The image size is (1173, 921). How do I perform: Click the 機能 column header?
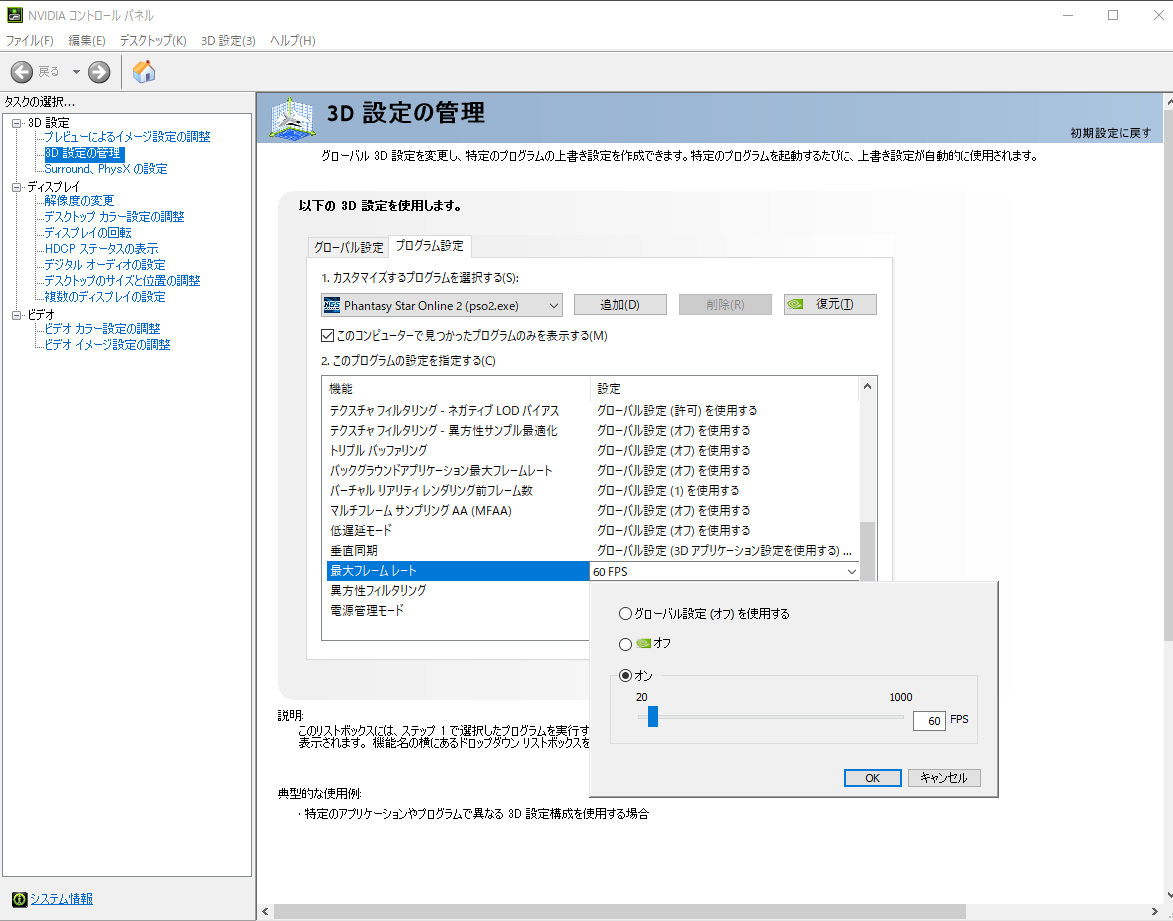(x=456, y=389)
